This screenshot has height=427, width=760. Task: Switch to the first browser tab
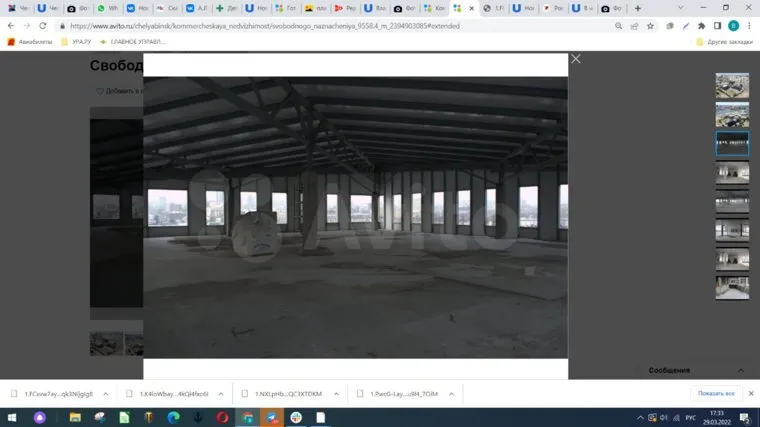[18, 8]
